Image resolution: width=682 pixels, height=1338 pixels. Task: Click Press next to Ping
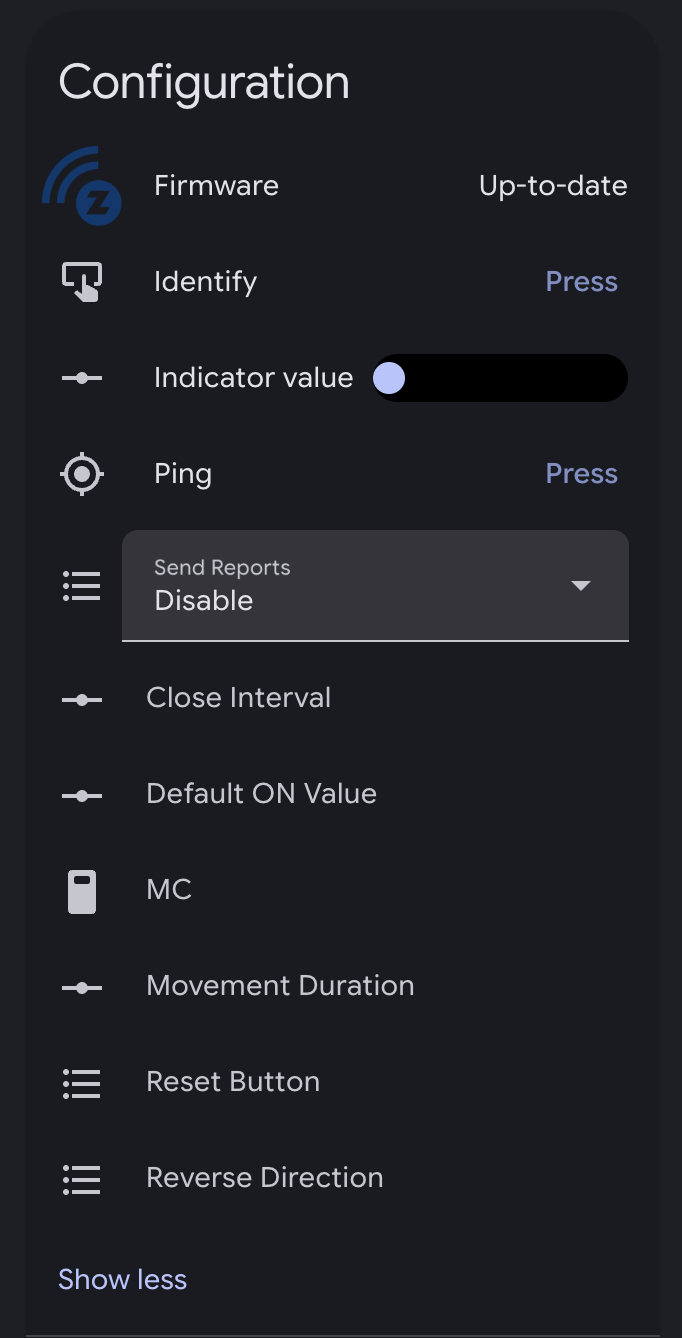coord(581,474)
